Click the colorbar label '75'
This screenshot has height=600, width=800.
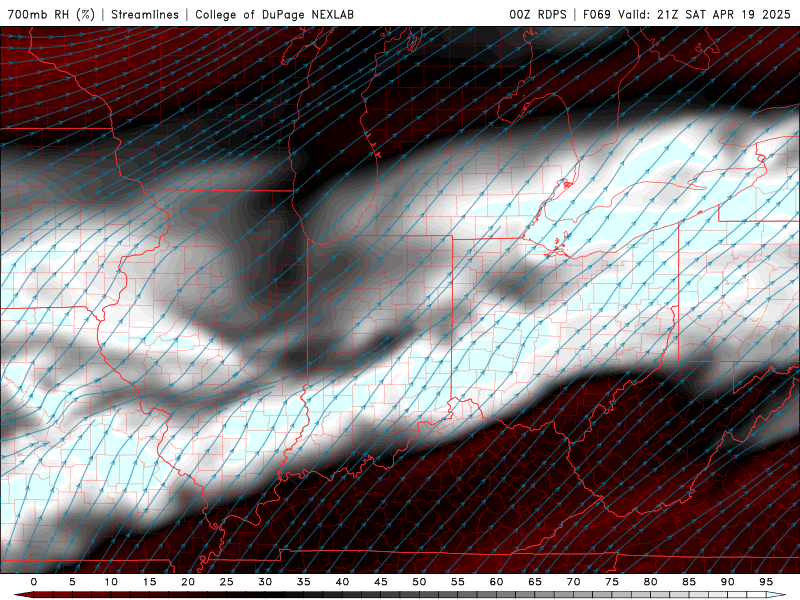pyautogui.click(x=612, y=582)
